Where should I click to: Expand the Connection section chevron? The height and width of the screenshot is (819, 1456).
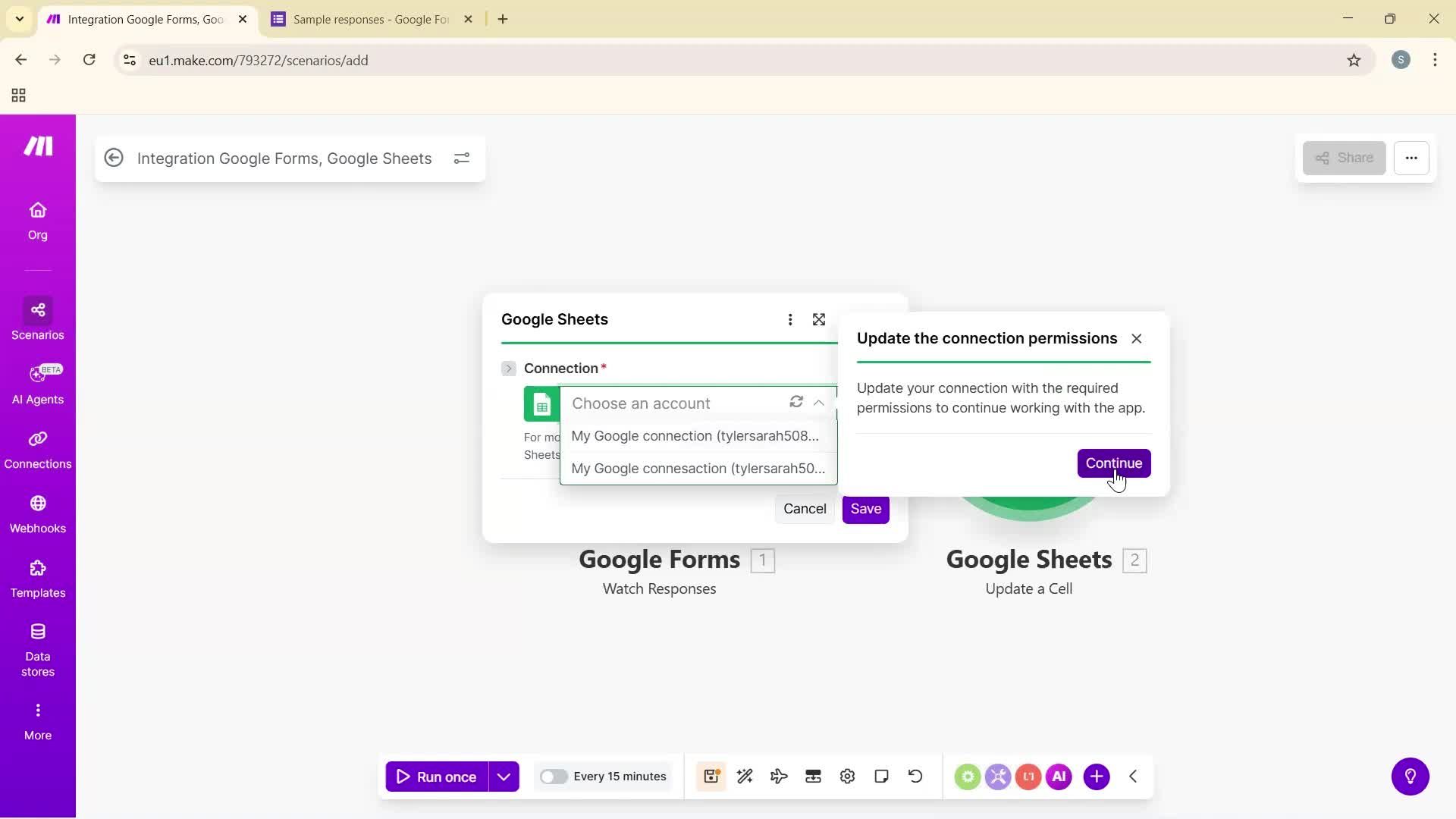pyautogui.click(x=508, y=368)
